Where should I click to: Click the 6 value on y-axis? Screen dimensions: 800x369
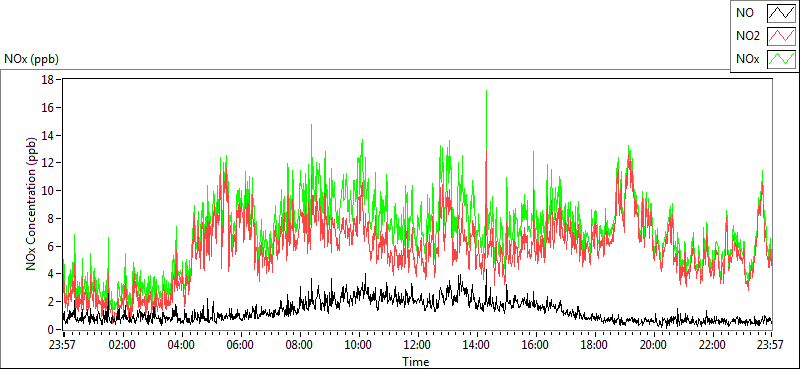point(52,246)
